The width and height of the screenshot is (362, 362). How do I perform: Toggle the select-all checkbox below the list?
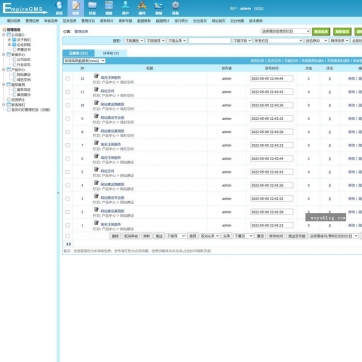[68, 236]
